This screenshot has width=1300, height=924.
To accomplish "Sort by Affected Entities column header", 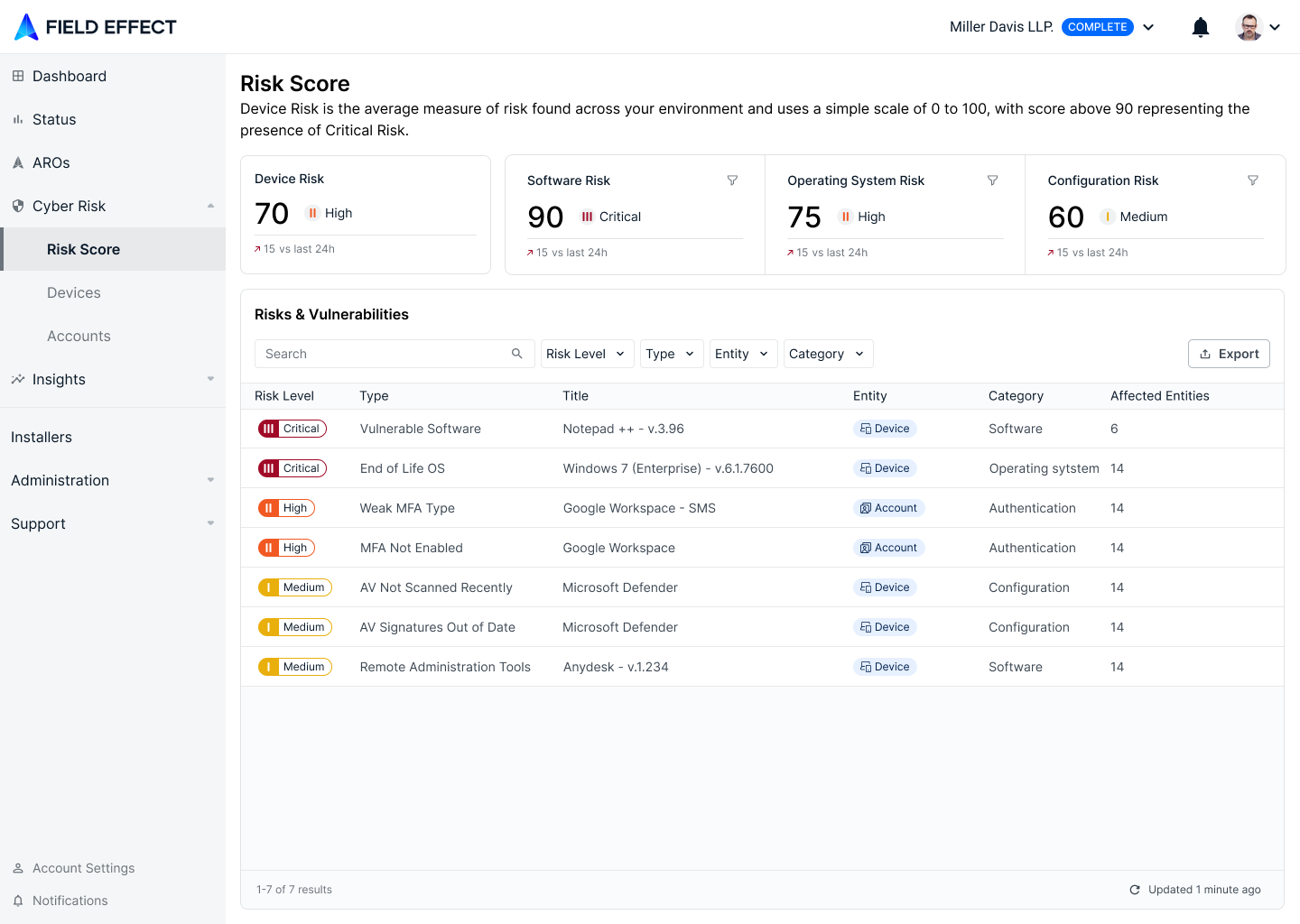I will [1160, 395].
